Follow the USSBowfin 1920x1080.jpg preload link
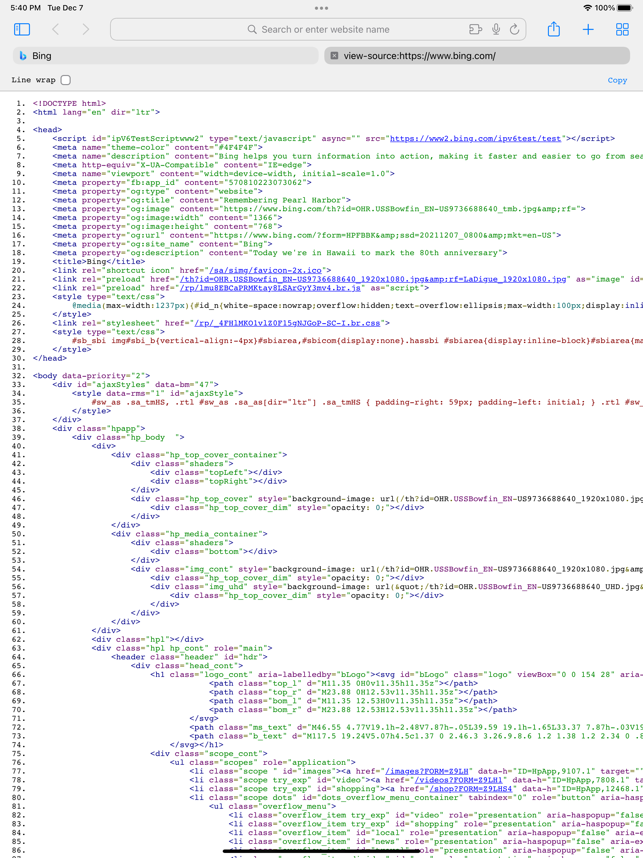The image size is (643, 858). point(373,279)
